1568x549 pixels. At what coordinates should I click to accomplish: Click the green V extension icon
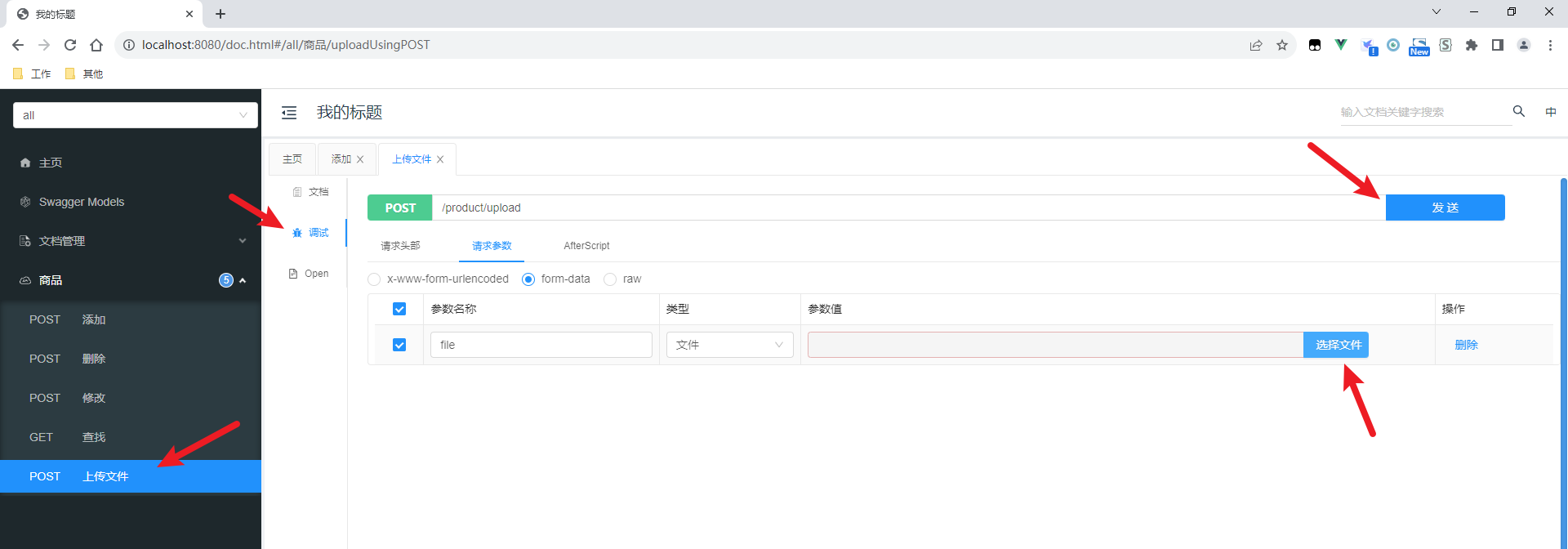click(x=1341, y=45)
